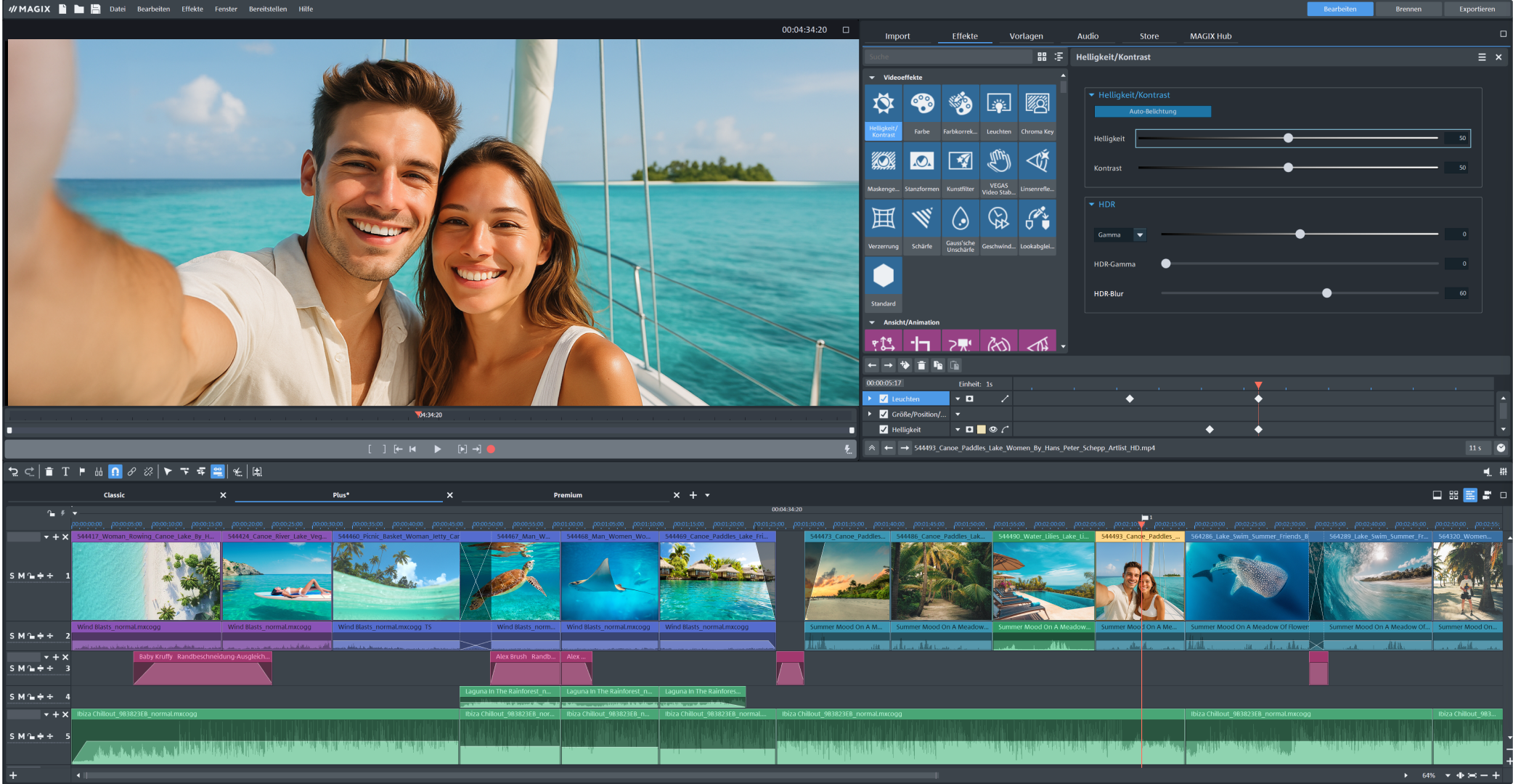Select the scissors cut tool in the timeline toolbar

pyautogui.click(x=237, y=471)
